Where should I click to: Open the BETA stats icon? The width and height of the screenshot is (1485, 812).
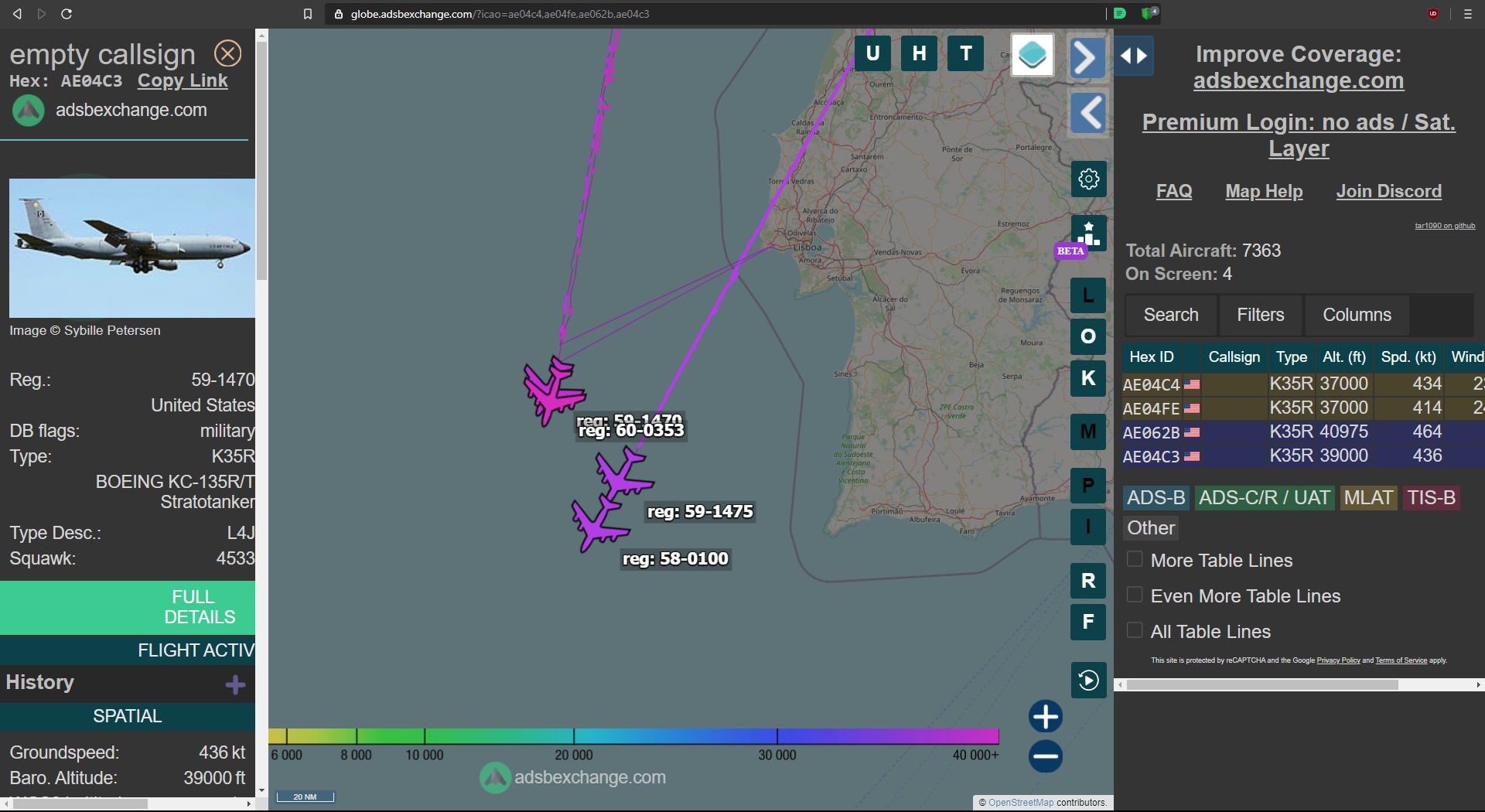(x=1088, y=233)
